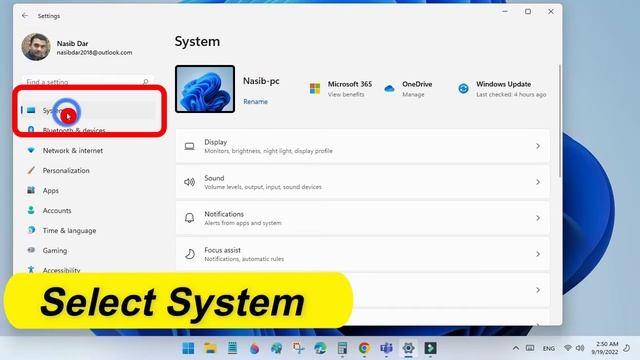Image resolution: width=640 pixels, height=360 pixels.
Task: Open the Nasib Dar account profile picture
Action: click(36, 47)
